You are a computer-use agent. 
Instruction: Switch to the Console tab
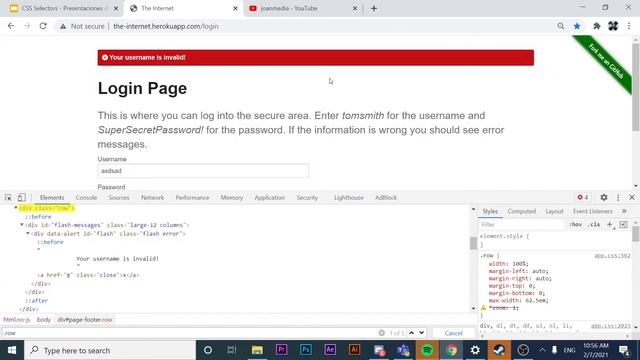coord(86,198)
